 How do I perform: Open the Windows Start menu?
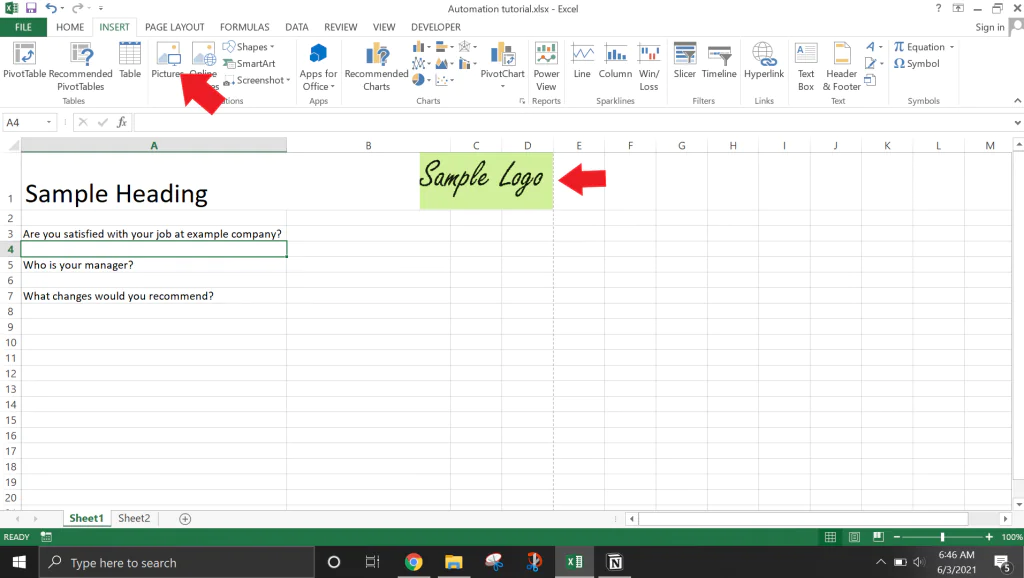(19, 562)
